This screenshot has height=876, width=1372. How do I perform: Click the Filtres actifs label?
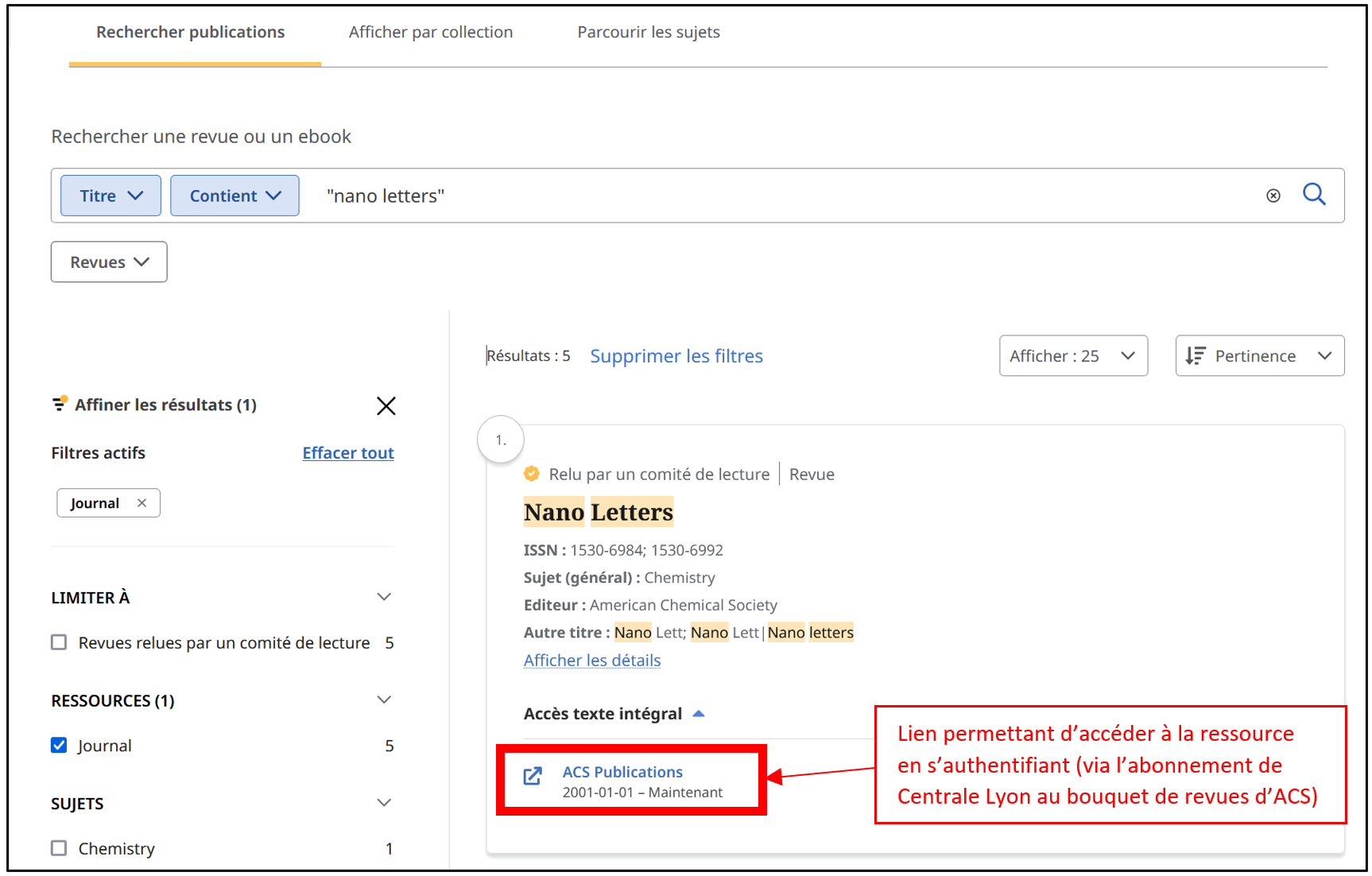[x=99, y=453]
